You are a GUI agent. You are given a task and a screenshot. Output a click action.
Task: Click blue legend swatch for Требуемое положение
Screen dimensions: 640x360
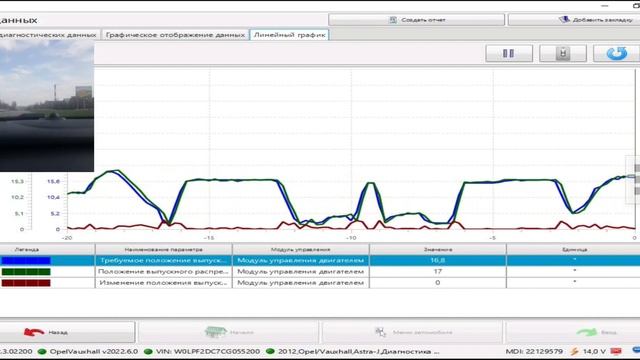(x=26, y=260)
